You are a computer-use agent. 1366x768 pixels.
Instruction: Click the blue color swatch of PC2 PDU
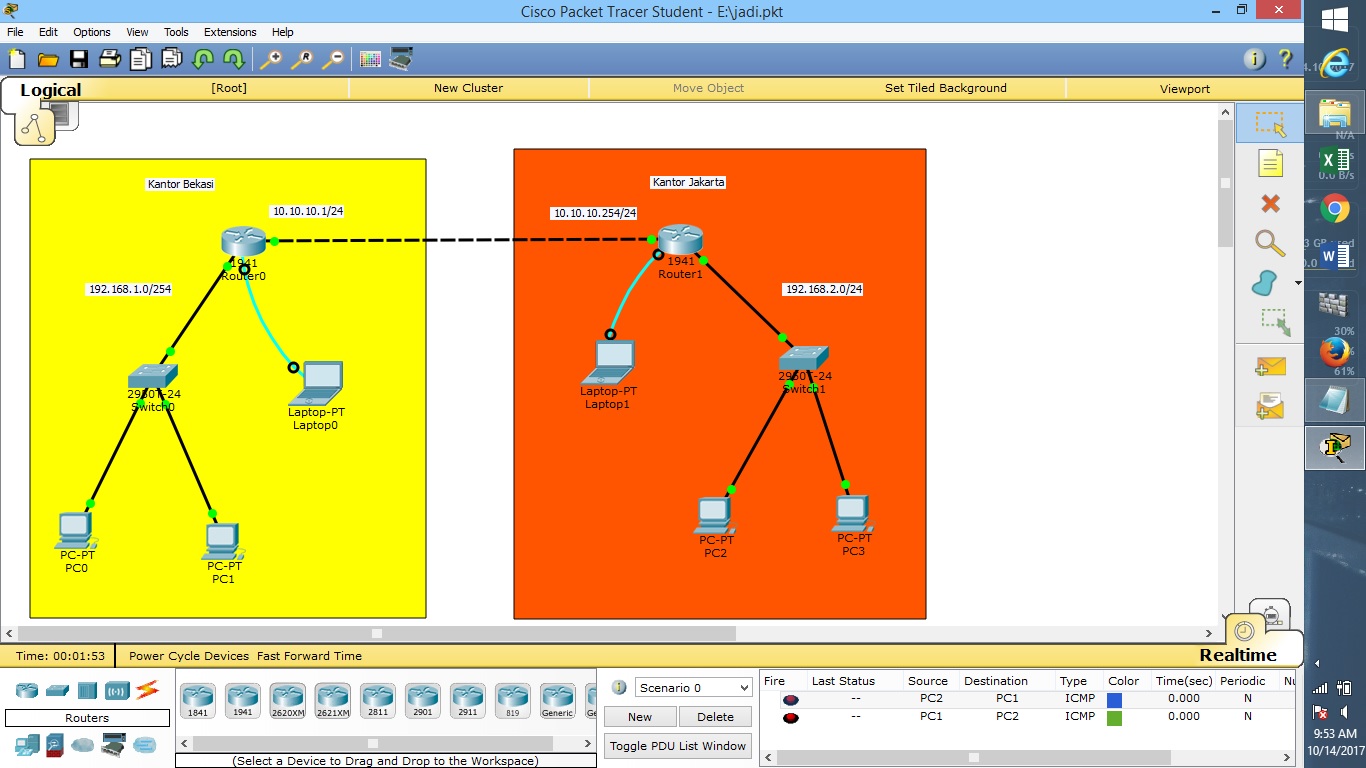point(1115,700)
